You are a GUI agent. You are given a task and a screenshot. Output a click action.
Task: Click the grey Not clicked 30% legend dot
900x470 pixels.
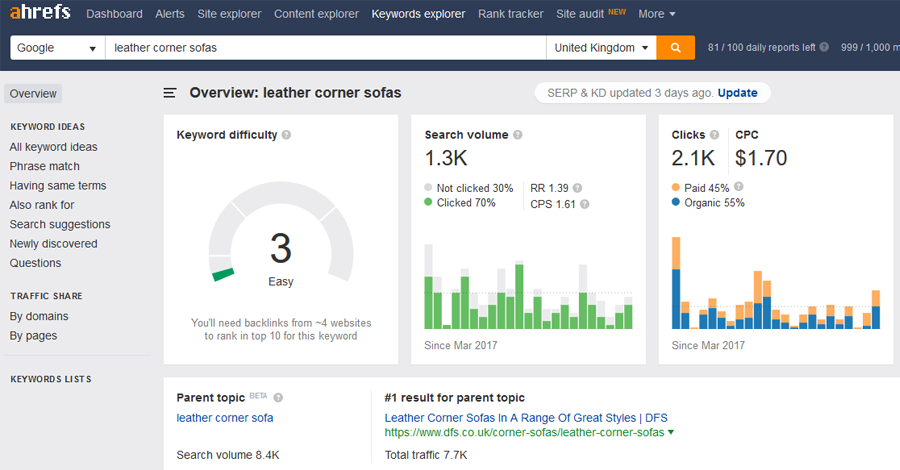coord(428,187)
